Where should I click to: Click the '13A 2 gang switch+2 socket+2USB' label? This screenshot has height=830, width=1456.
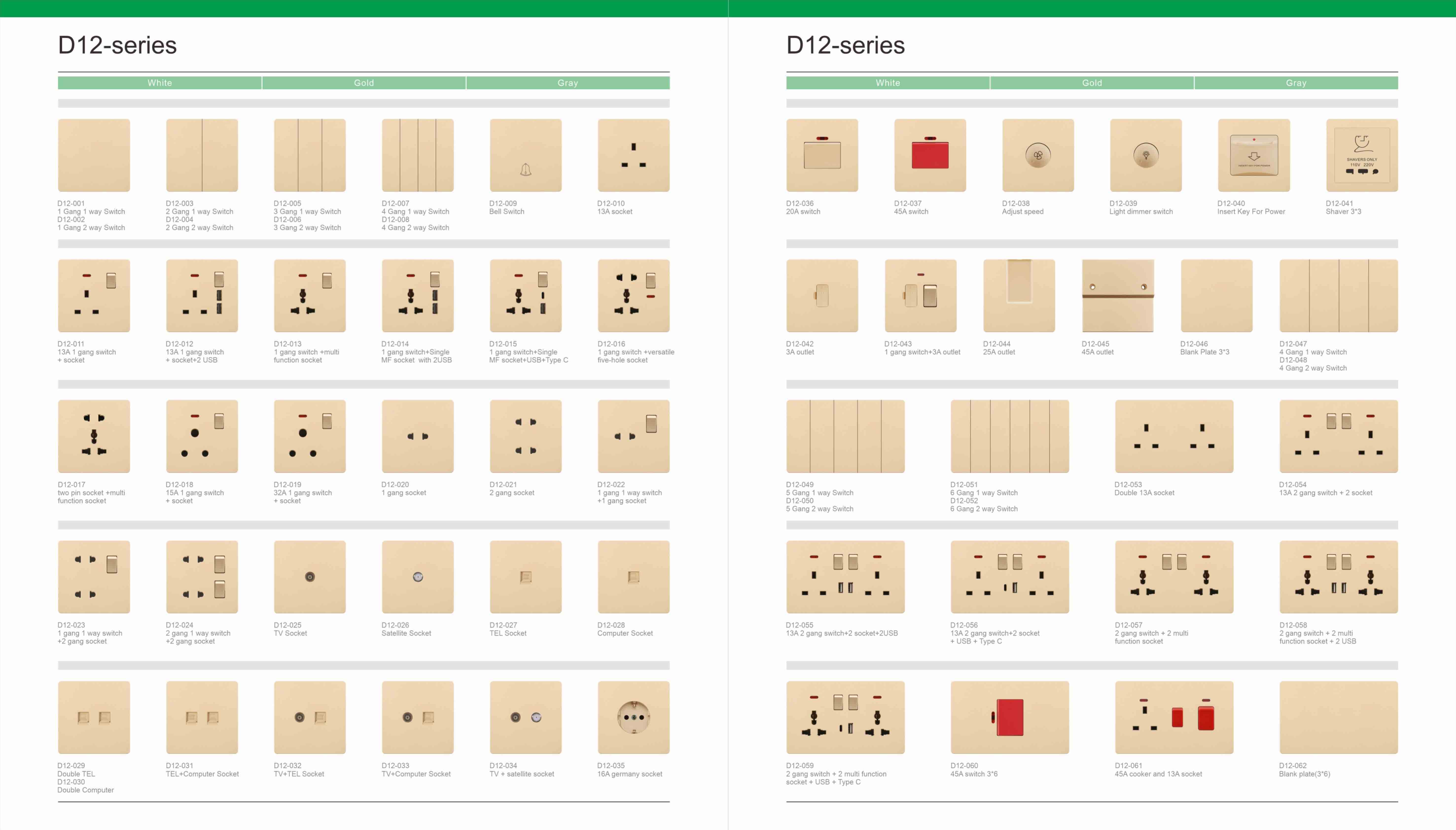tap(842, 633)
